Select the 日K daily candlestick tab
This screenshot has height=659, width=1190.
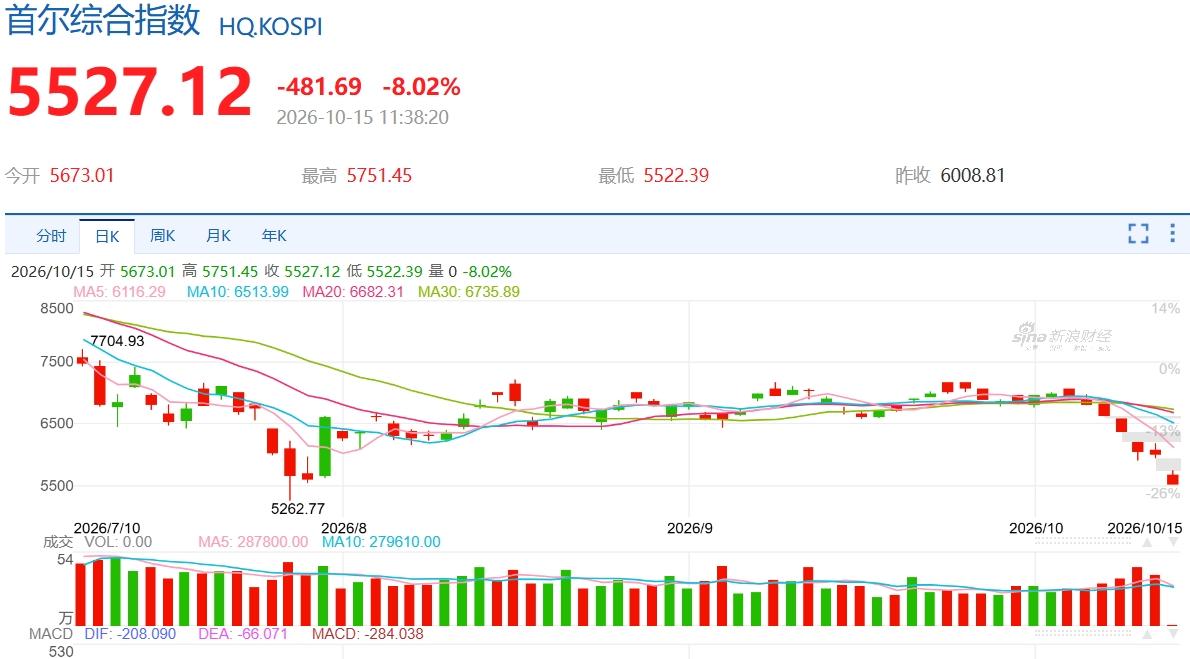pyautogui.click(x=107, y=236)
